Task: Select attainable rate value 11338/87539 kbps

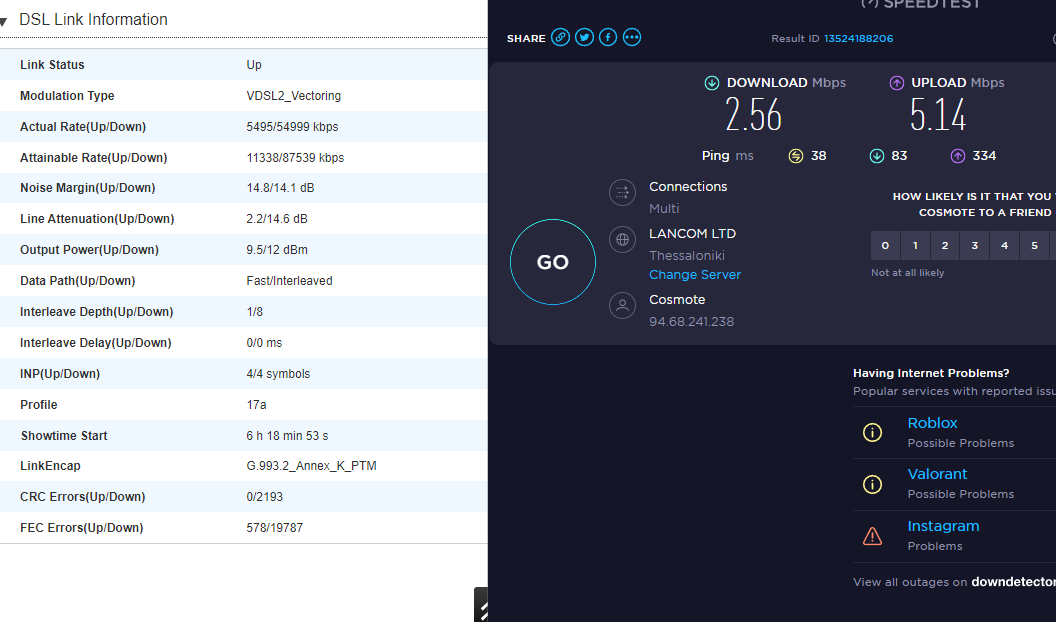Action: pyautogui.click(x=295, y=158)
